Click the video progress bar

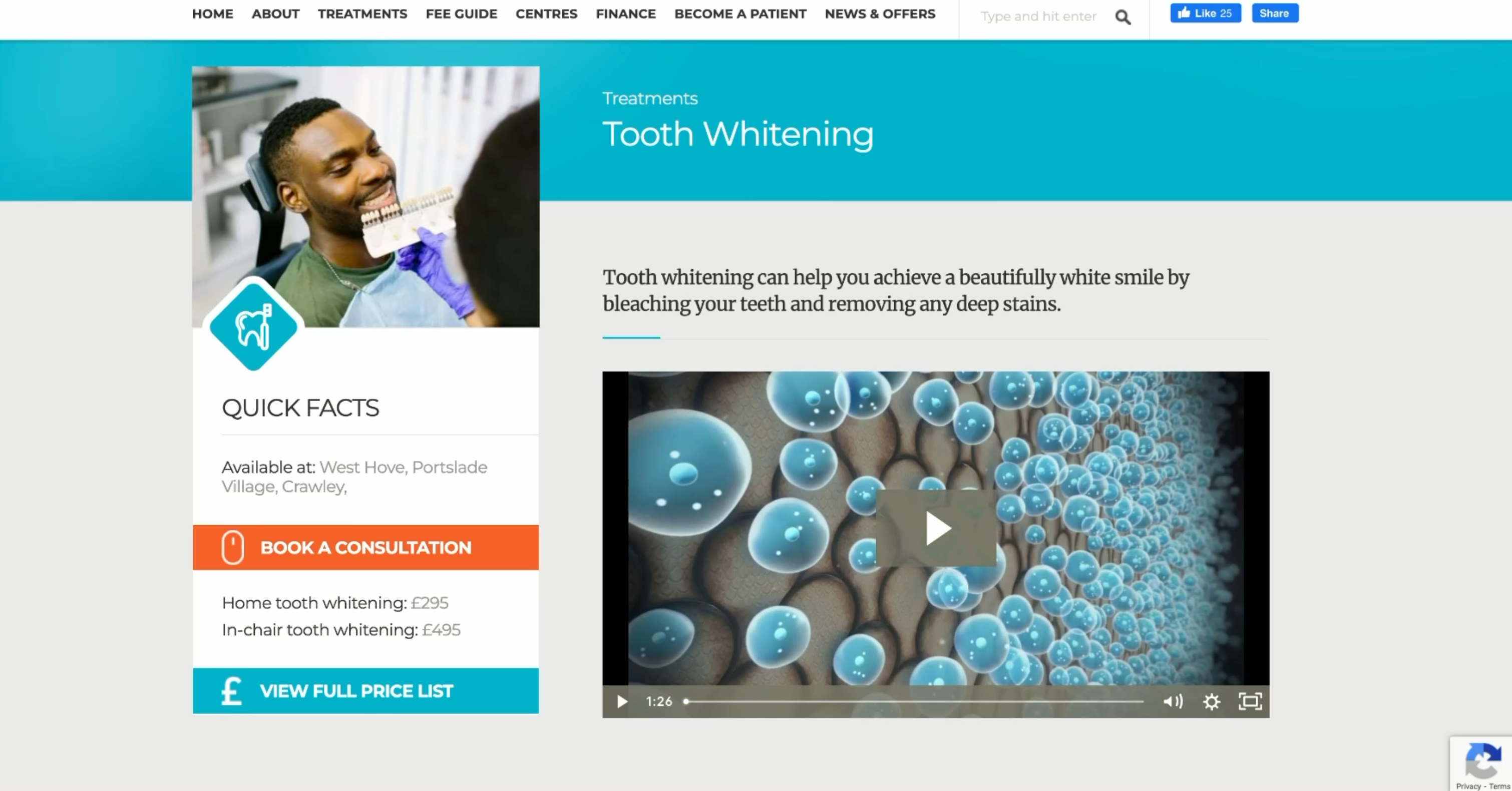pyautogui.click(x=914, y=701)
